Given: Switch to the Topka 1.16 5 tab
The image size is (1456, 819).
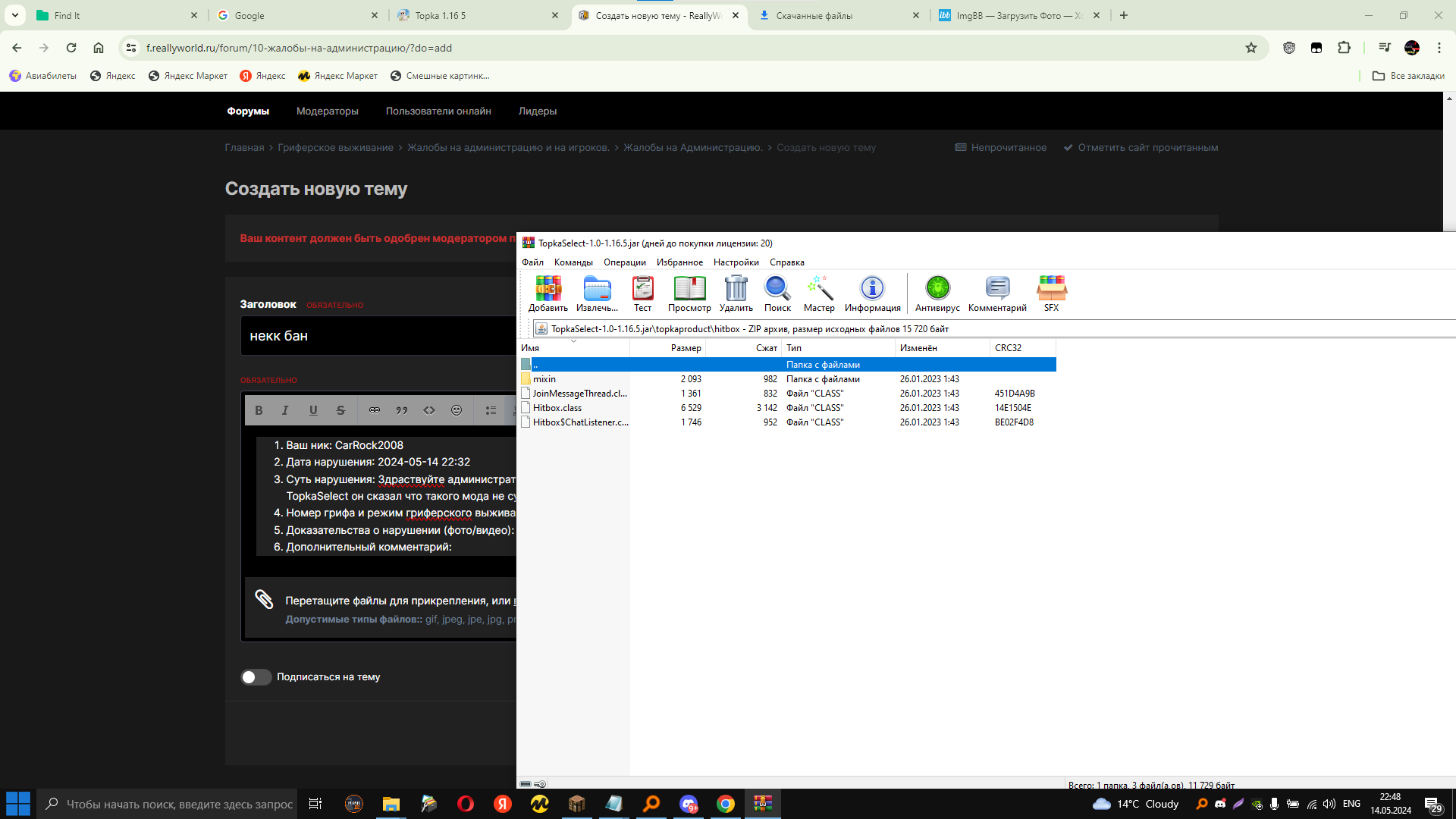Looking at the screenshot, I should [x=478, y=15].
